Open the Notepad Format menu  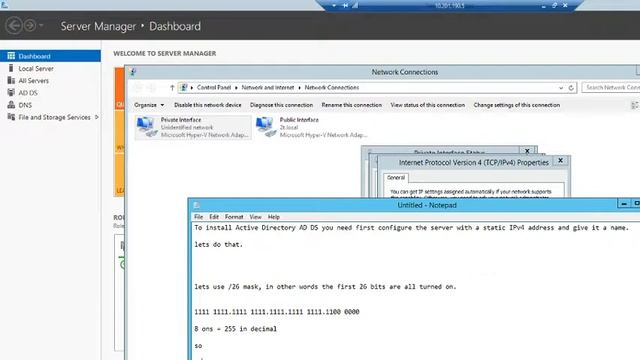tap(234, 217)
